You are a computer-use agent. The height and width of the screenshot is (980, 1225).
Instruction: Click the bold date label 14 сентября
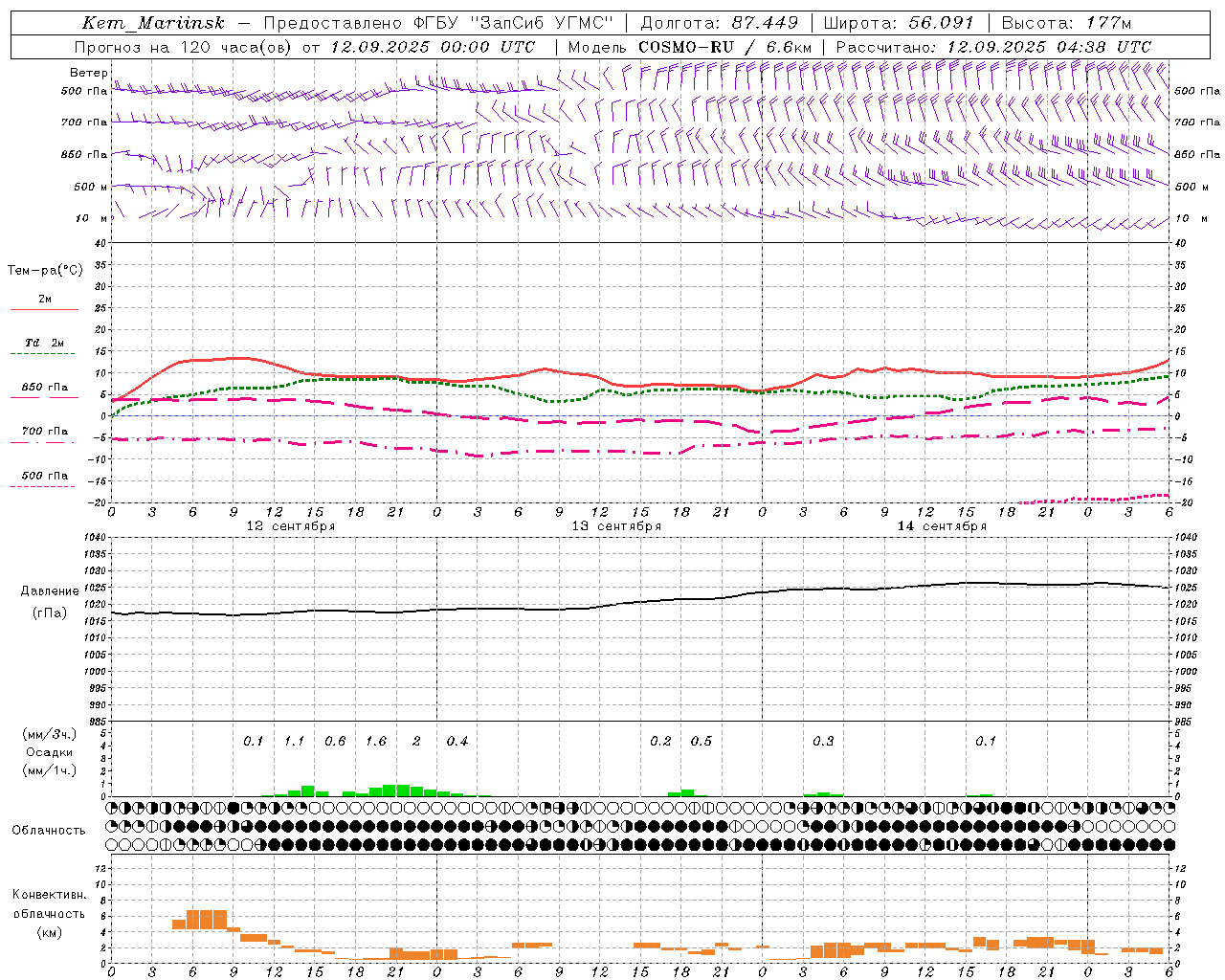[x=942, y=526]
